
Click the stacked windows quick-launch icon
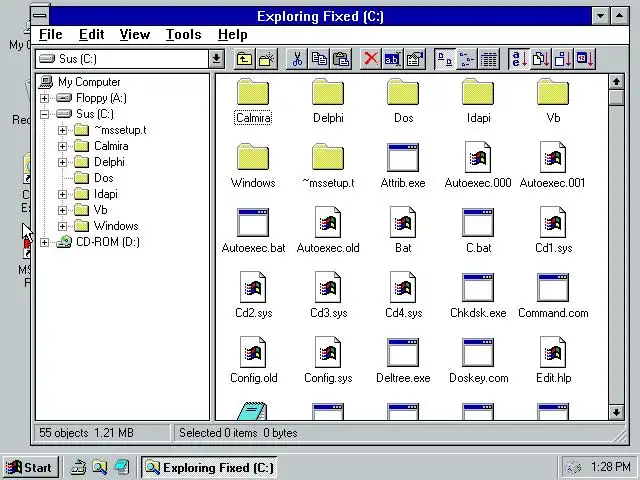click(x=122, y=467)
